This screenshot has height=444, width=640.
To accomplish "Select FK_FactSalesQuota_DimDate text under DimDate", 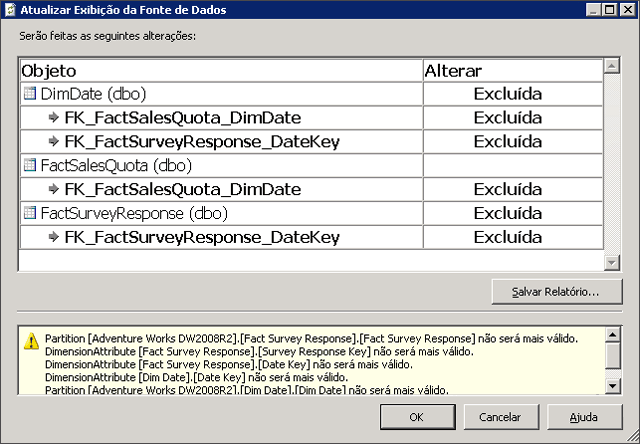I will click(x=183, y=118).
